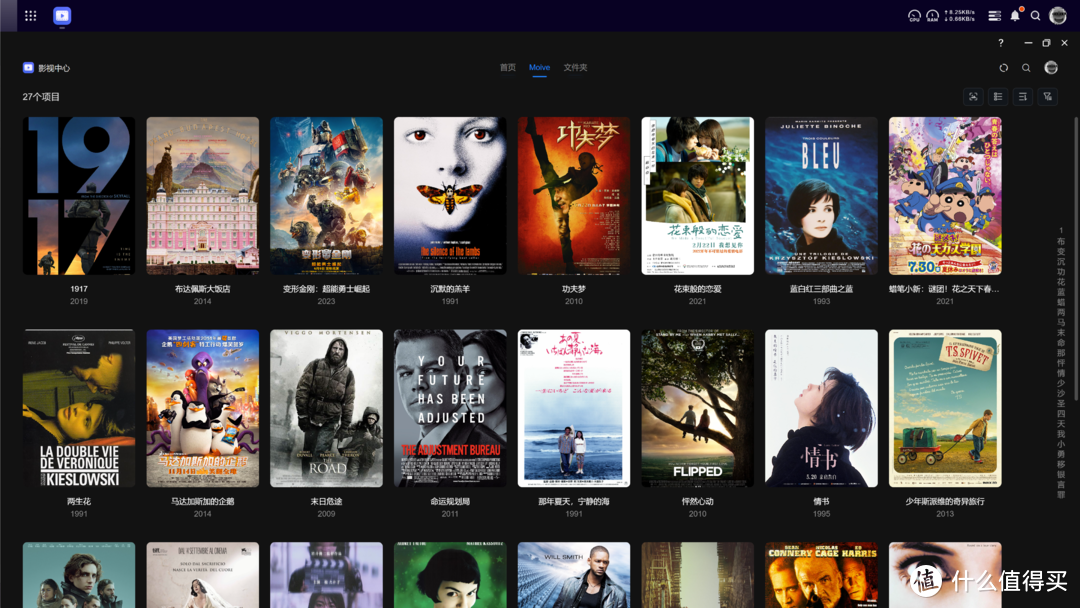Viewport: 1080px width, 608px height.
Task: Open the 末日危途 poster
Action: [x=326, y=408]
